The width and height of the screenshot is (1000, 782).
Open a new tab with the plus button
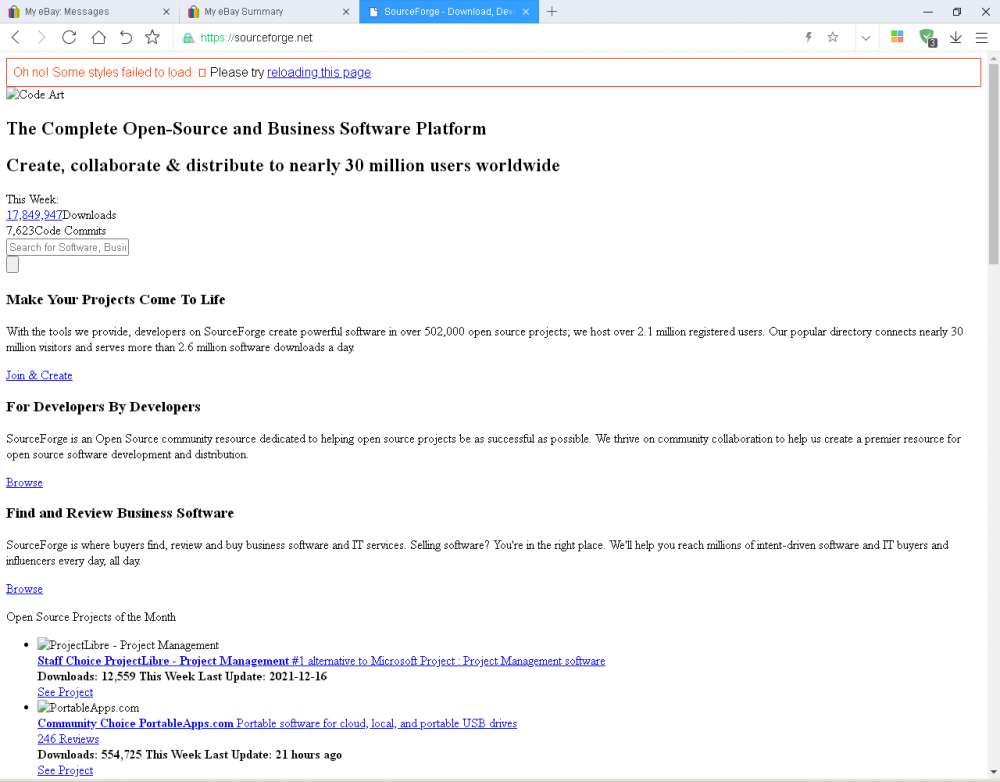tap(552, 12)
